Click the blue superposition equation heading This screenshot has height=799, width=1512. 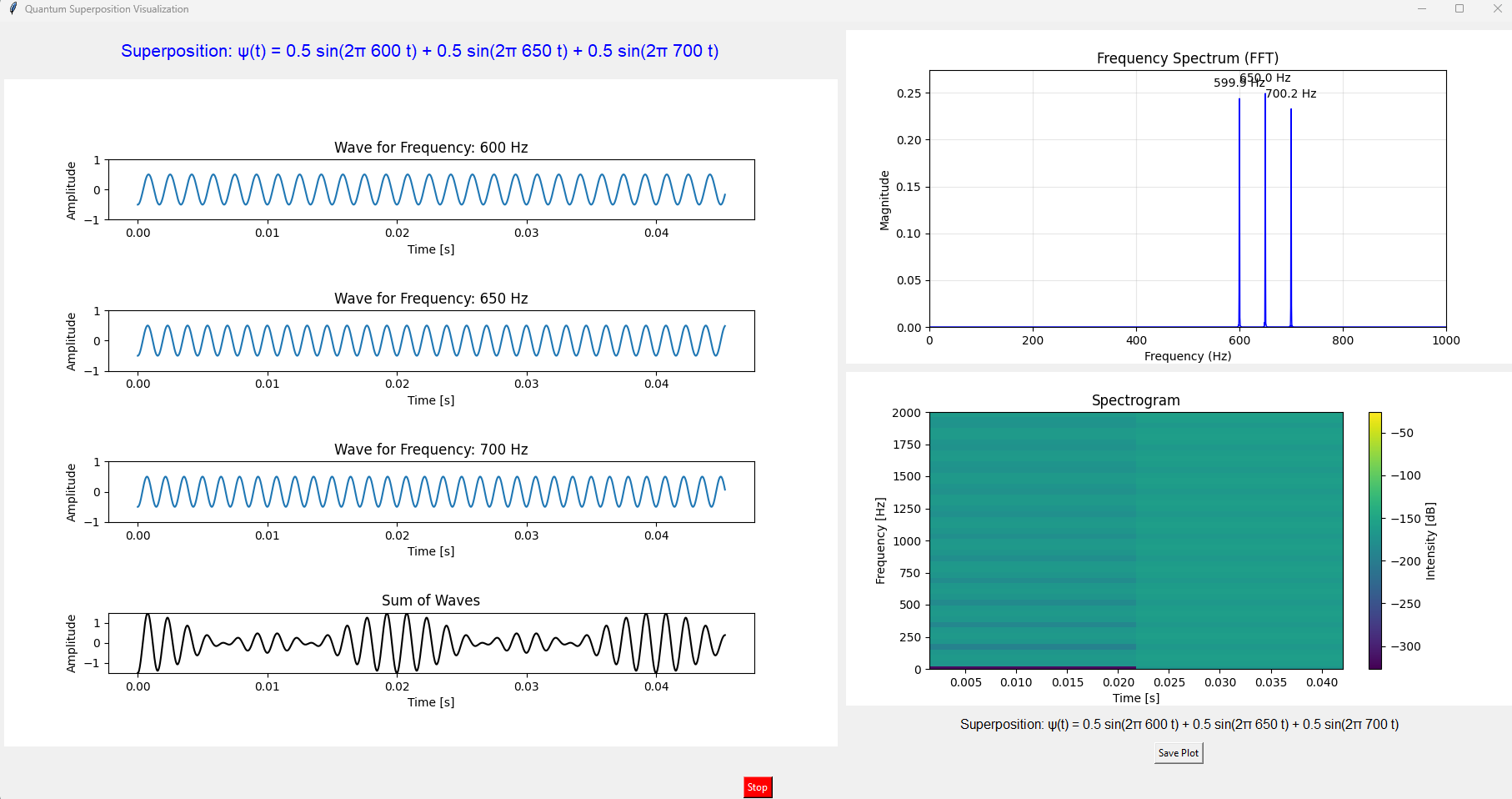click(x=422, y=51)
